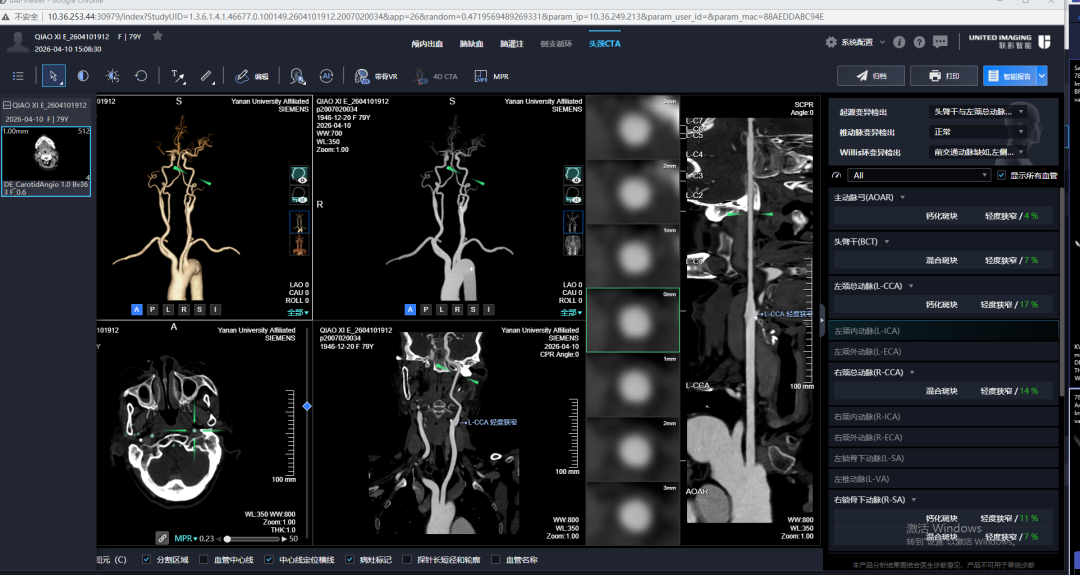The image size is (1080, 575).
Task: Select the 右颈内动脉(R-ICA) row
Action: point(944,417)
